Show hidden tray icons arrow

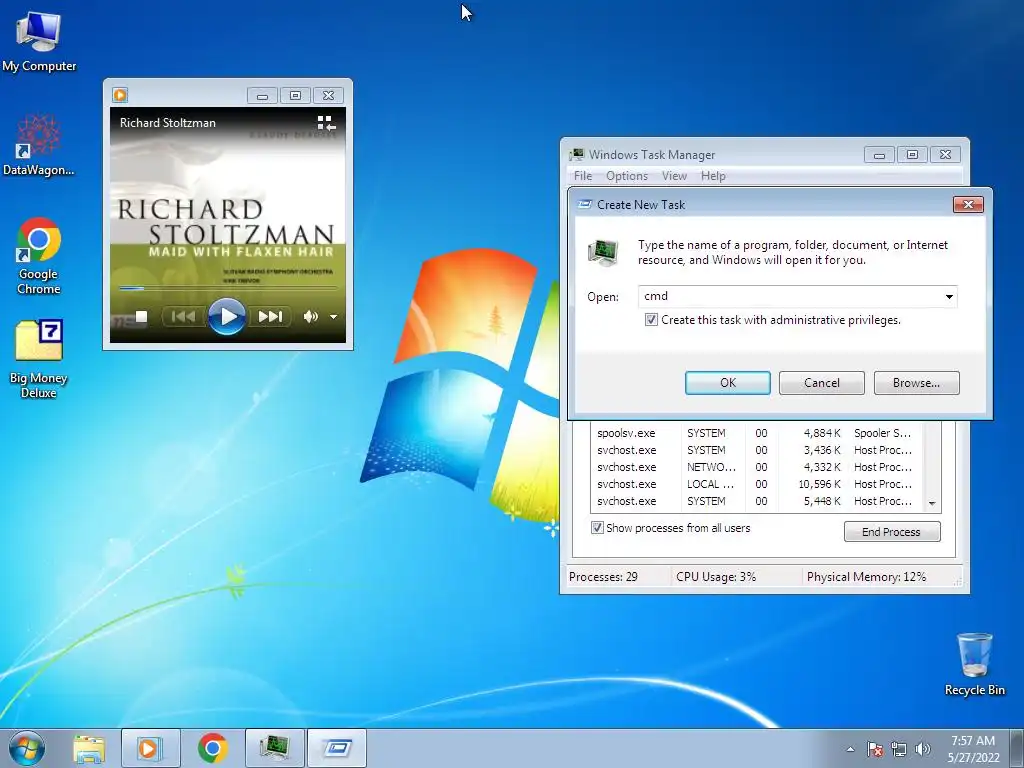coord(850,749)
